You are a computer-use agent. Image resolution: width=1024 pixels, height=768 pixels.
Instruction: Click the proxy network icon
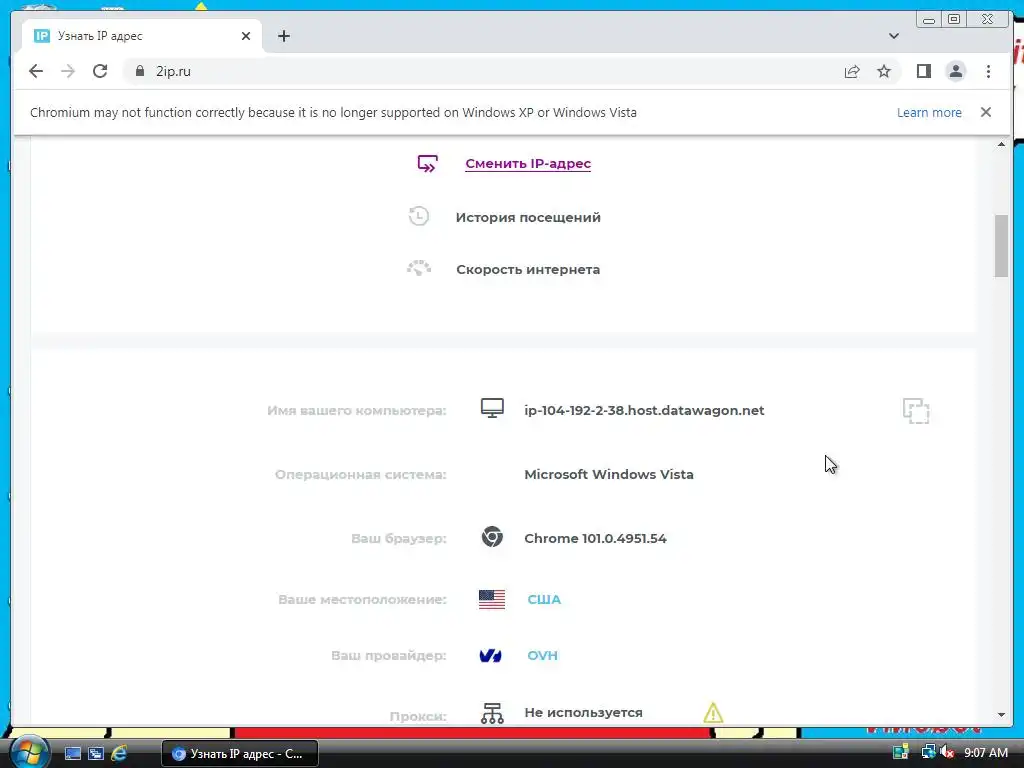[x=492, y=713]
